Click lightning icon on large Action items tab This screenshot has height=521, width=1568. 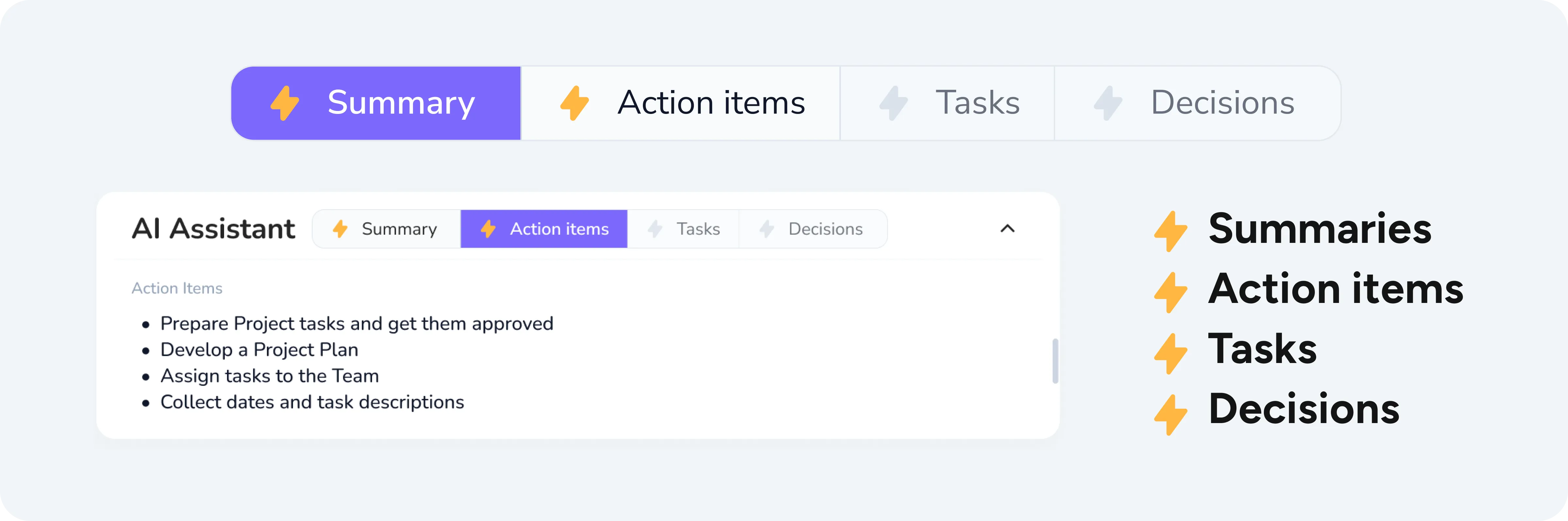pyautogui.click(x=575, y=103)
